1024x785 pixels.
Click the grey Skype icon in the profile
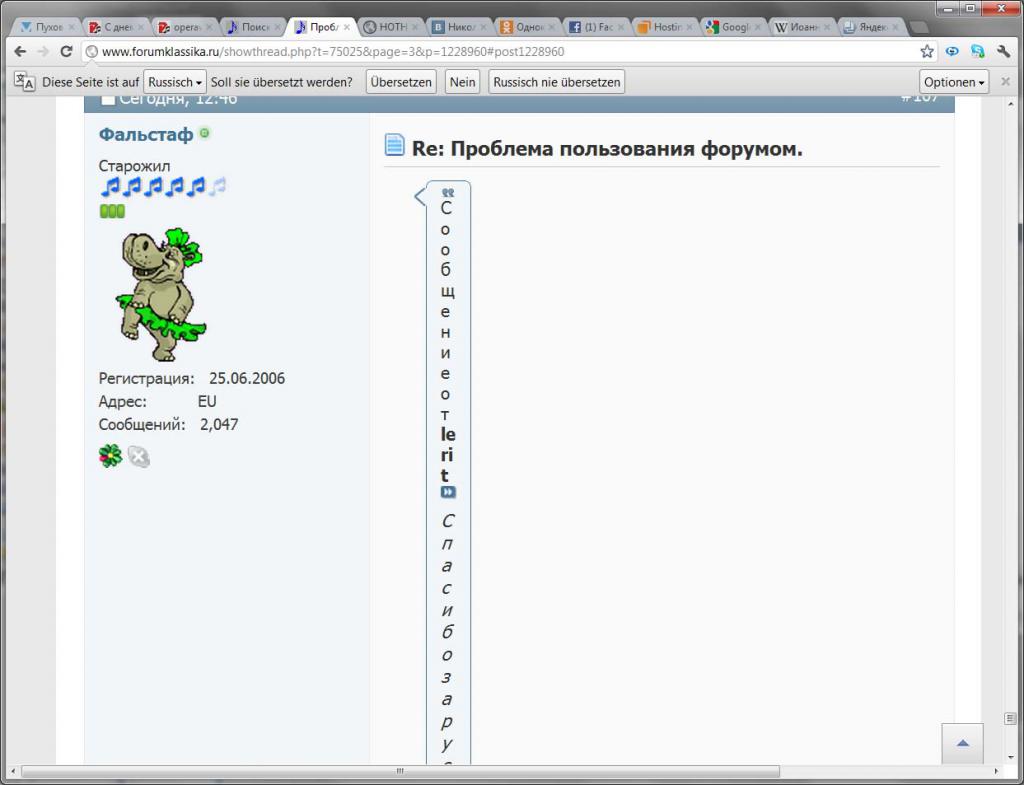pos(139,457)
